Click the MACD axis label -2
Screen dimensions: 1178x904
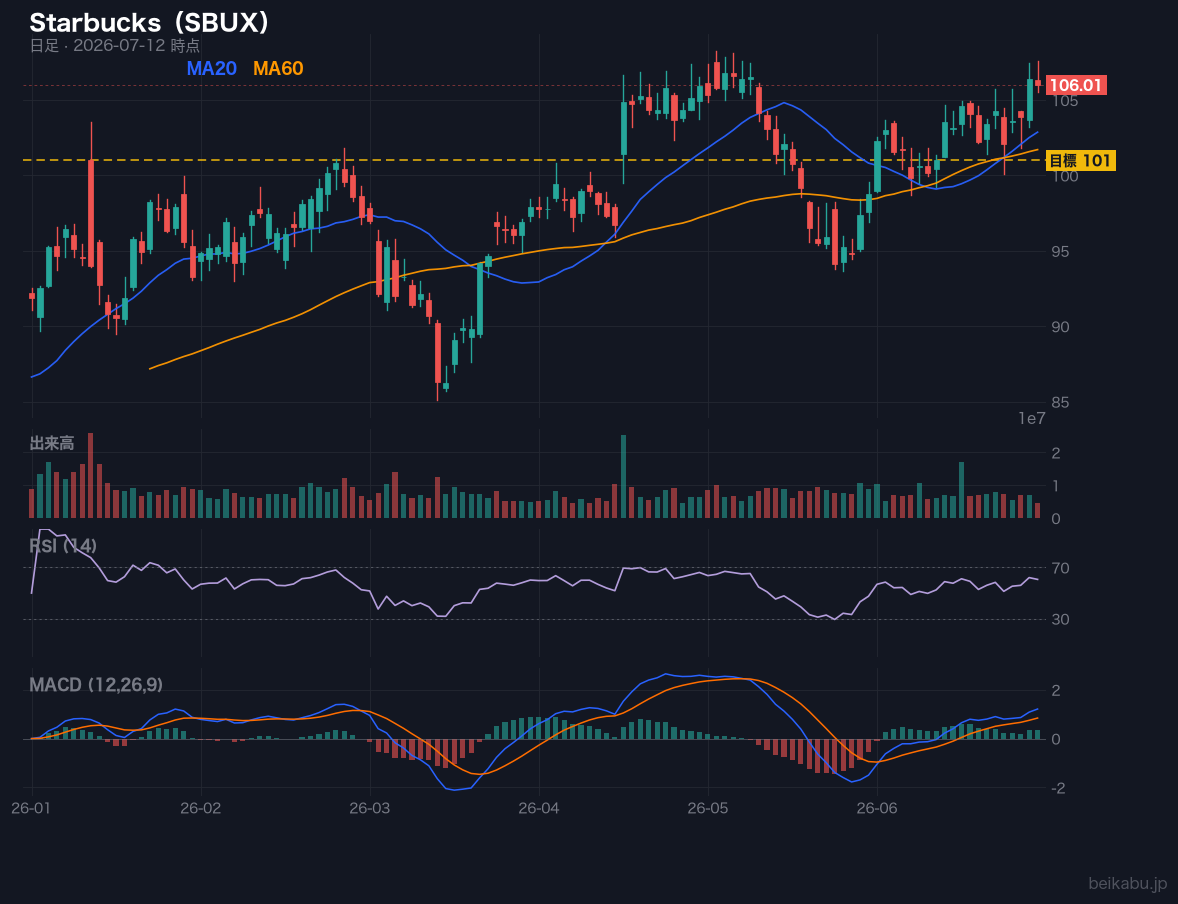(1058, 788)
